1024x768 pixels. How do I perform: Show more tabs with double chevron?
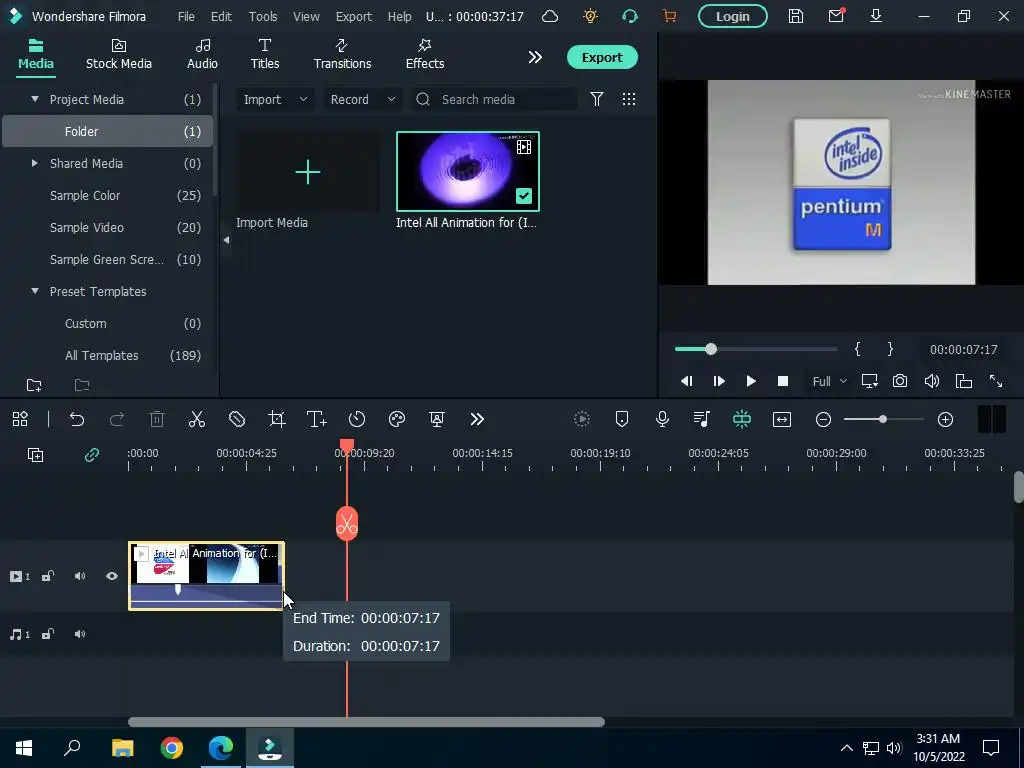(535, 57)
